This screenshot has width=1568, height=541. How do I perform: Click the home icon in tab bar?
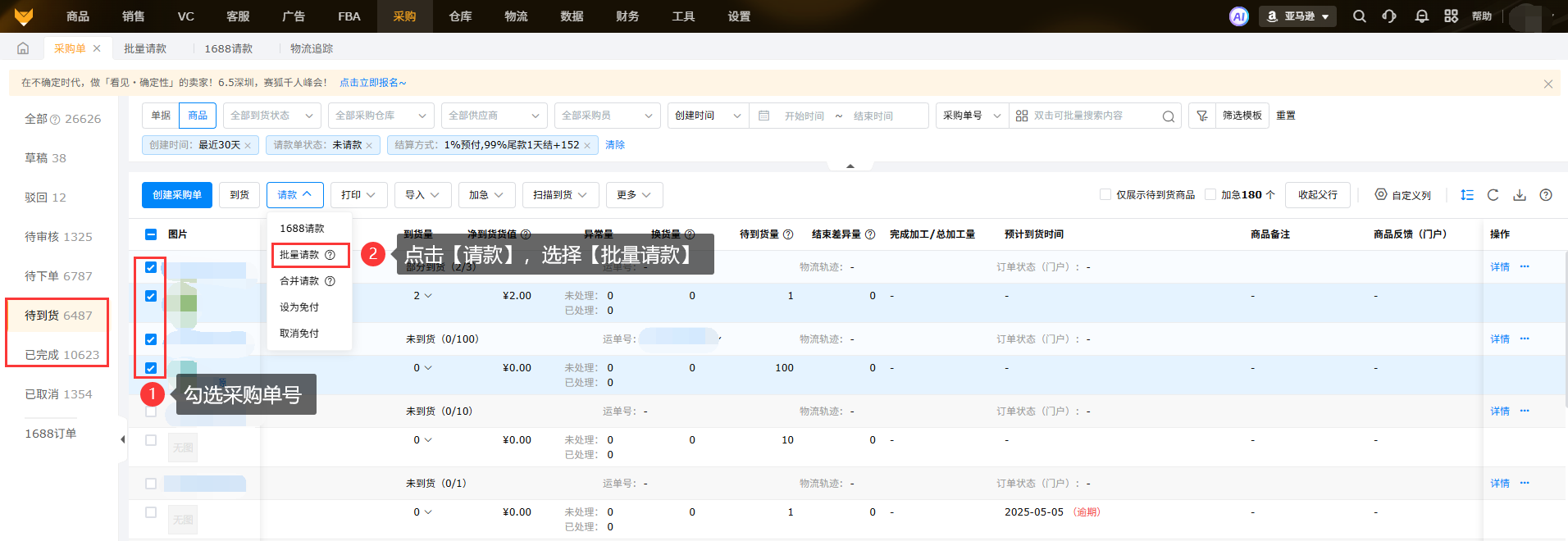23,48
